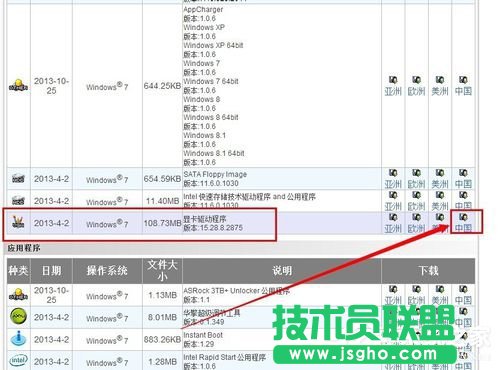Click the 中国 download icon for ASRock 3TB+ Unlocker
The height and width of the screenshot is (370, 500).
tap(463, 289)
